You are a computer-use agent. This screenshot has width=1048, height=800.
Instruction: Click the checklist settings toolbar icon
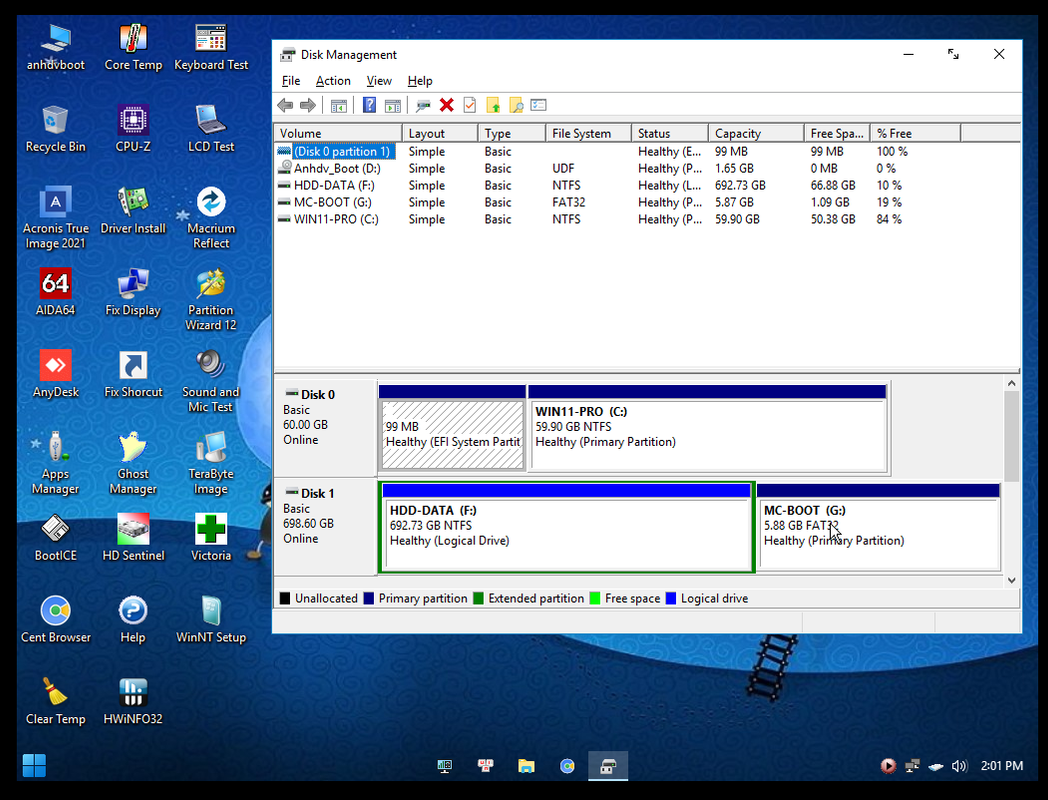539,105
